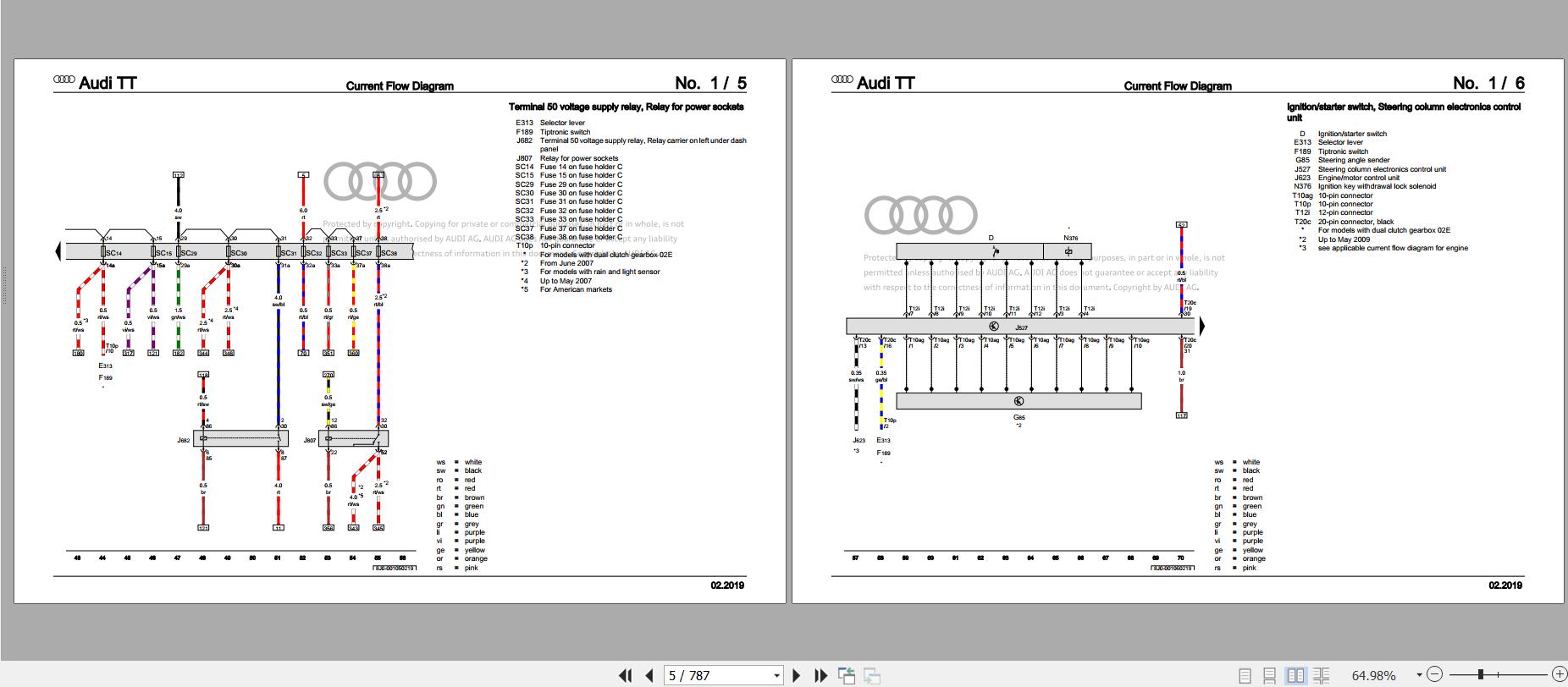
Task: Click the J527 control unit label
Action: 1021,327
